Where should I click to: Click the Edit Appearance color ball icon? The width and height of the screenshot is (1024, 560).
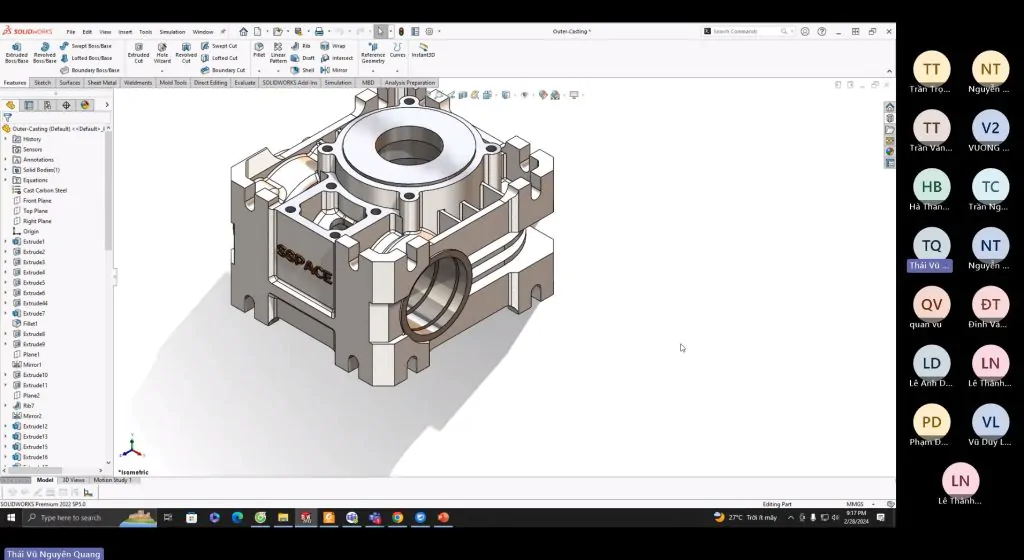click(x=542, y=95)
